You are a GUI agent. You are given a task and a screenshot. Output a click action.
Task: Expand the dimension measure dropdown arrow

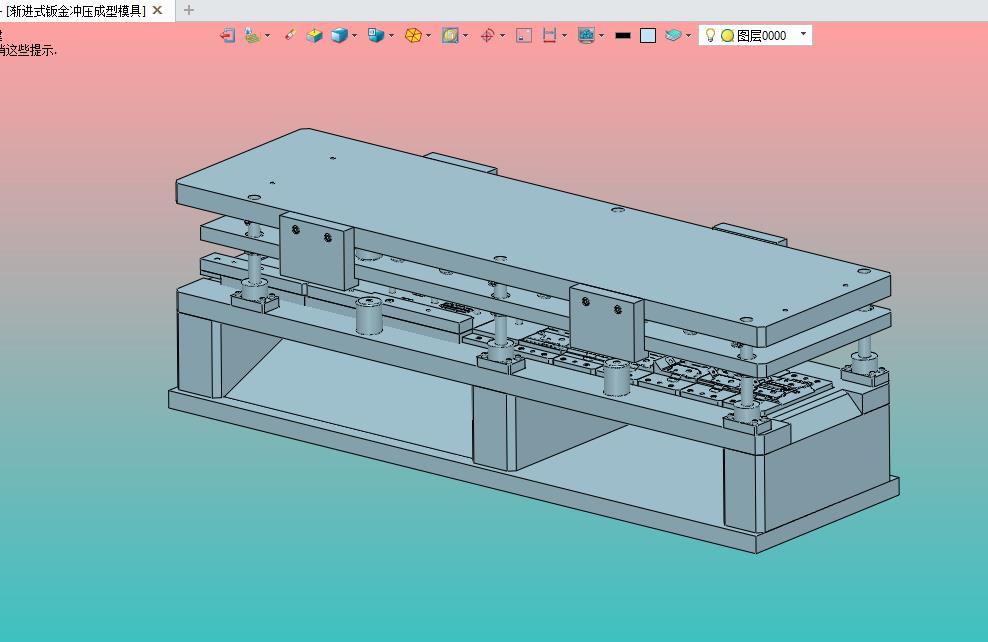(x=565, y=35)
